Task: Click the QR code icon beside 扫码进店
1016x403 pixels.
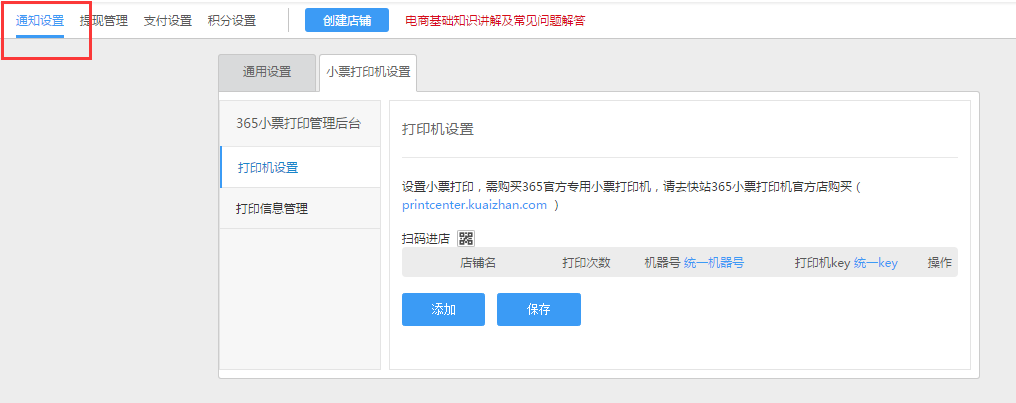Action: 466,238
